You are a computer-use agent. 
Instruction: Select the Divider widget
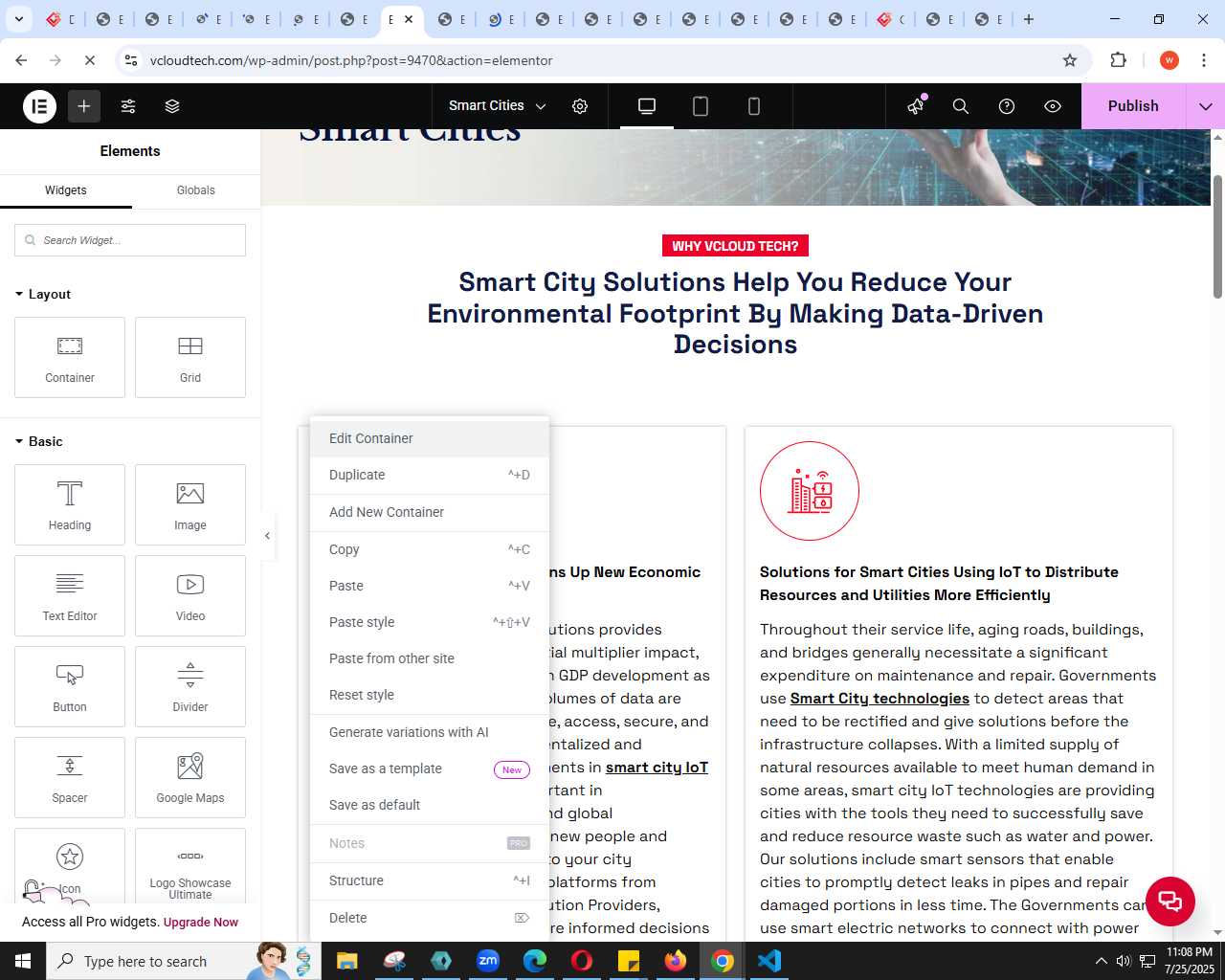(190, 686)
